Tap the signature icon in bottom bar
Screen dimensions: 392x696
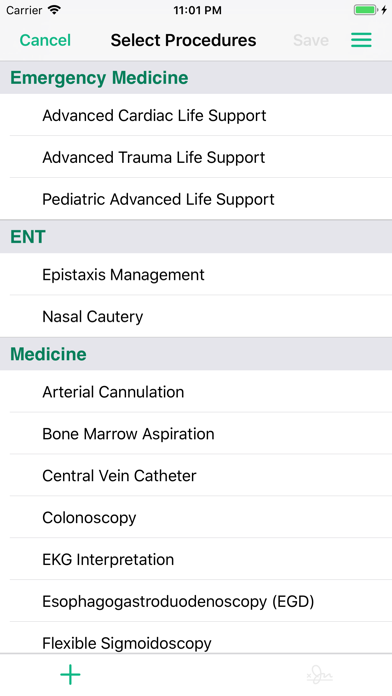(320, 676)
